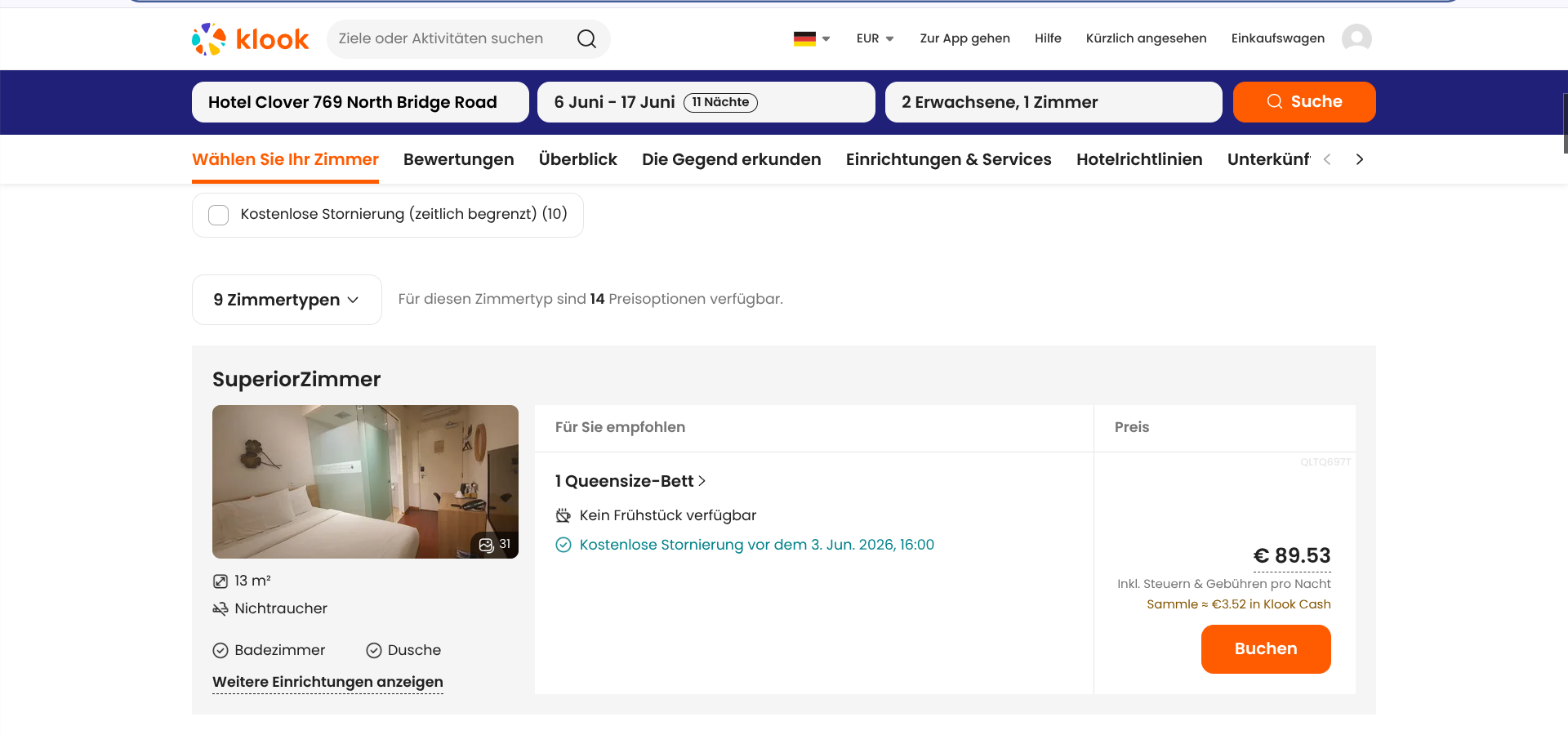
Task: Open the Hotelrichtlinien tab
Action: pyautogui.click(x=1138, y=159)
